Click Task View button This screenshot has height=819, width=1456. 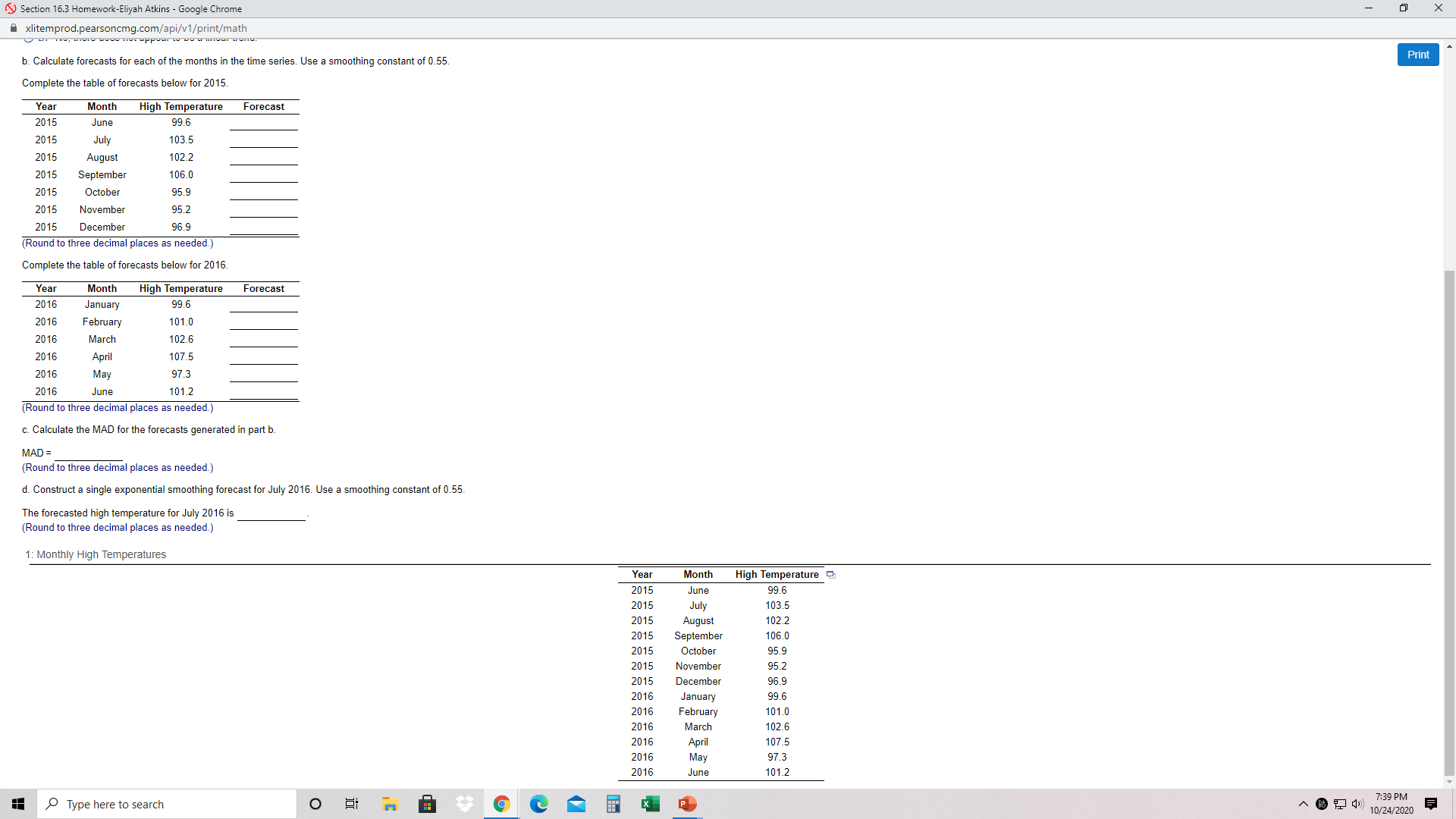(x=352, y=804)
